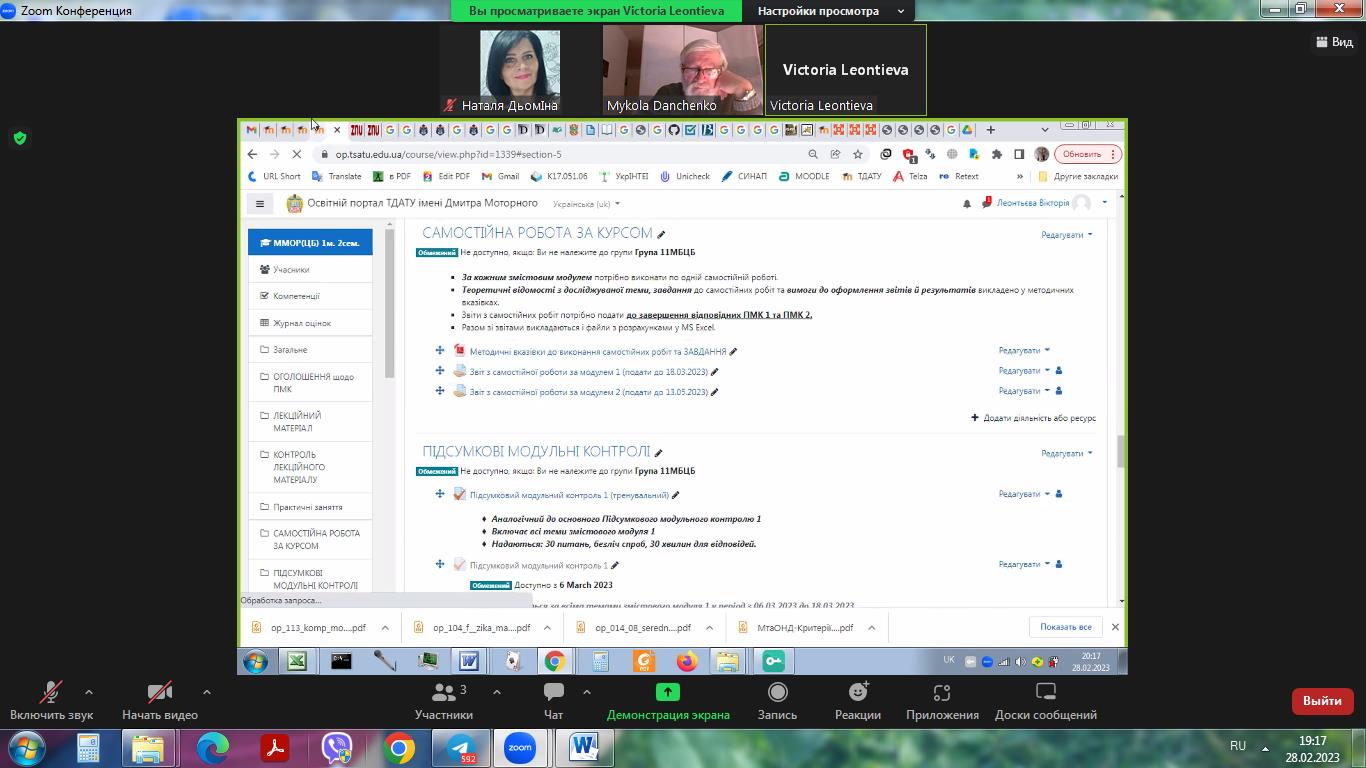Viewport: 1366px width, 768px height.
Task: Open the Чат chat panel
Action: pyautogui.click(x=553, y=700)
